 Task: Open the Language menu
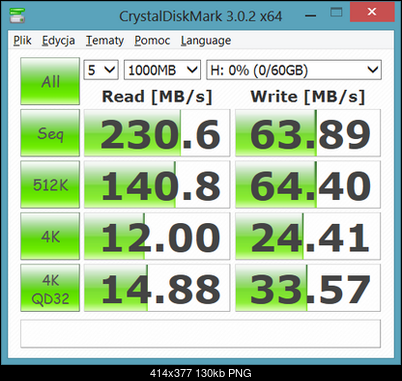[x=206, y=41]
